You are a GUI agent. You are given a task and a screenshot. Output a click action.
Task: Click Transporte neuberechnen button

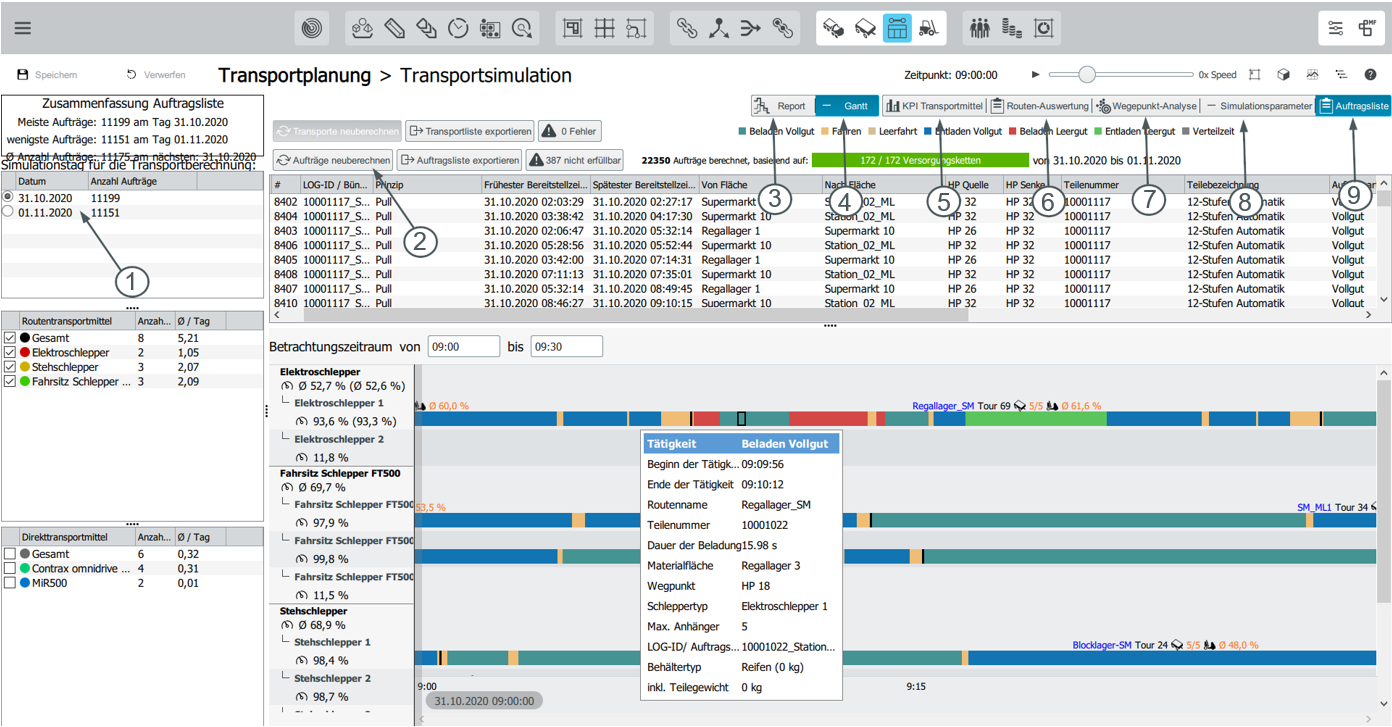[x=337, y=131]
